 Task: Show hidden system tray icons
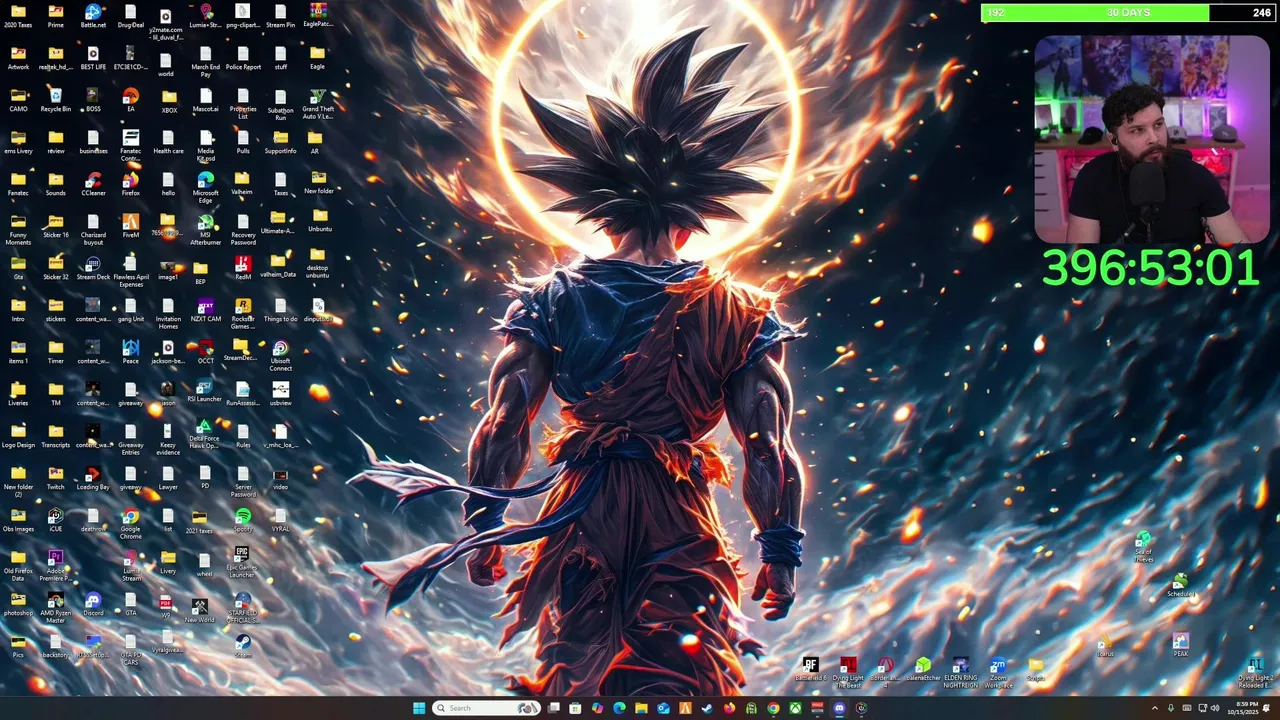[1155, 708]
